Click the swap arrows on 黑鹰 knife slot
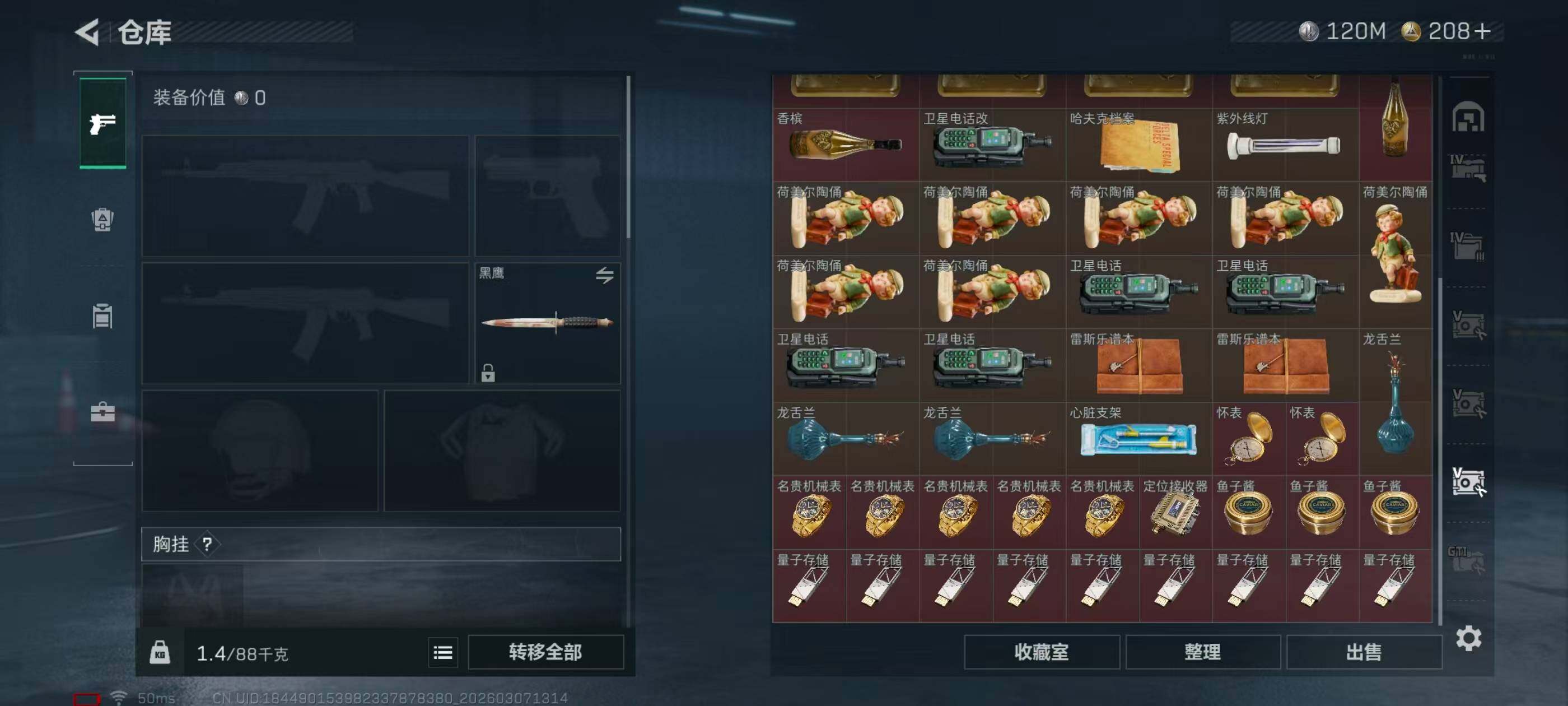This screenshot has width=1568, height=706. coord(604,275)
